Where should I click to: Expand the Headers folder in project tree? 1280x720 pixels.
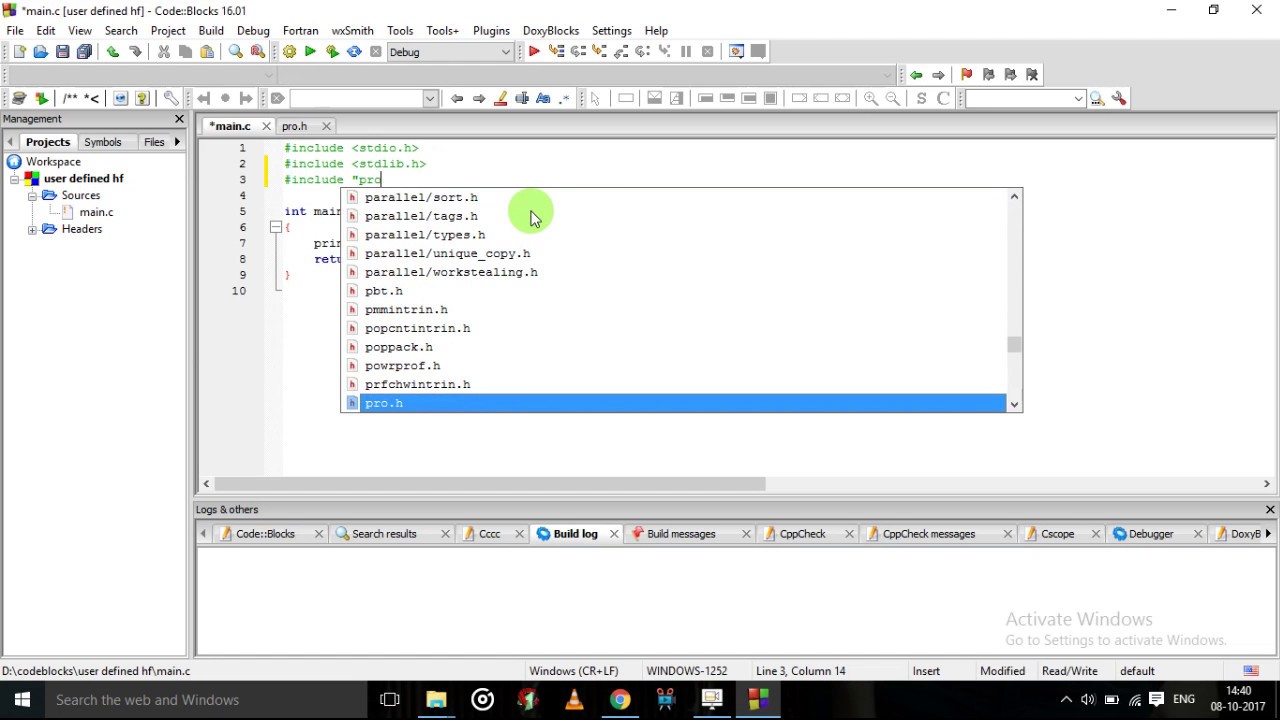click(x=33, y=230)
